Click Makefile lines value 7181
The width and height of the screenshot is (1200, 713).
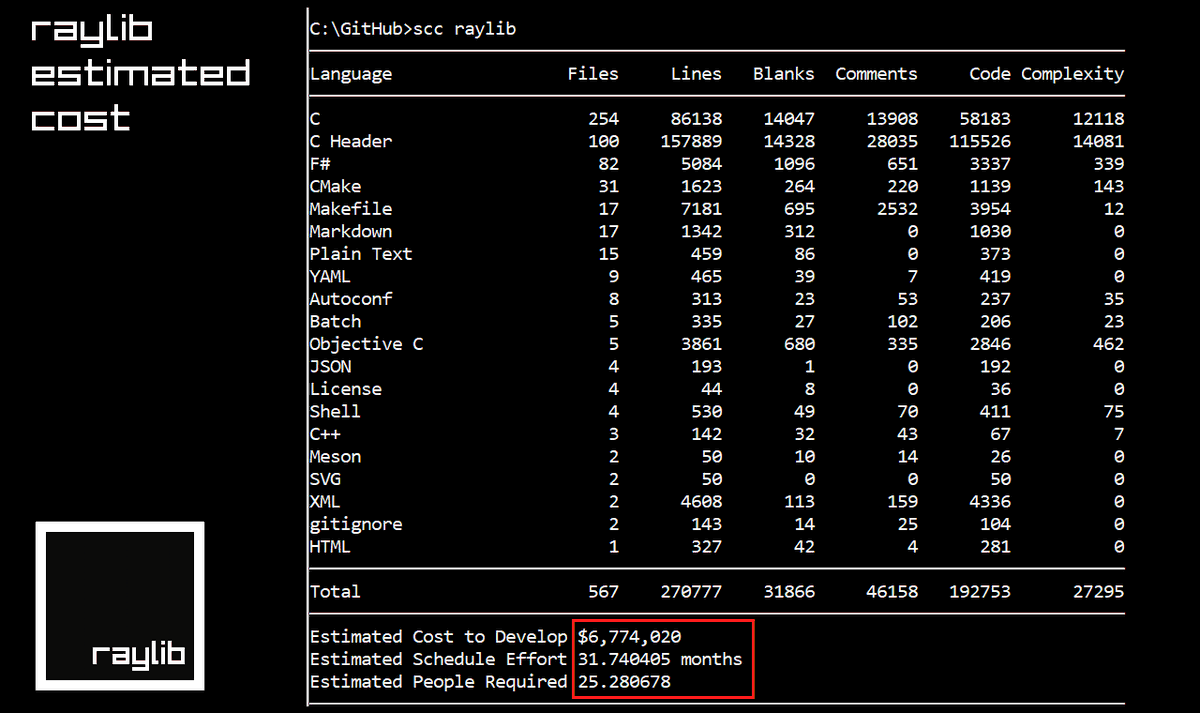701,209
